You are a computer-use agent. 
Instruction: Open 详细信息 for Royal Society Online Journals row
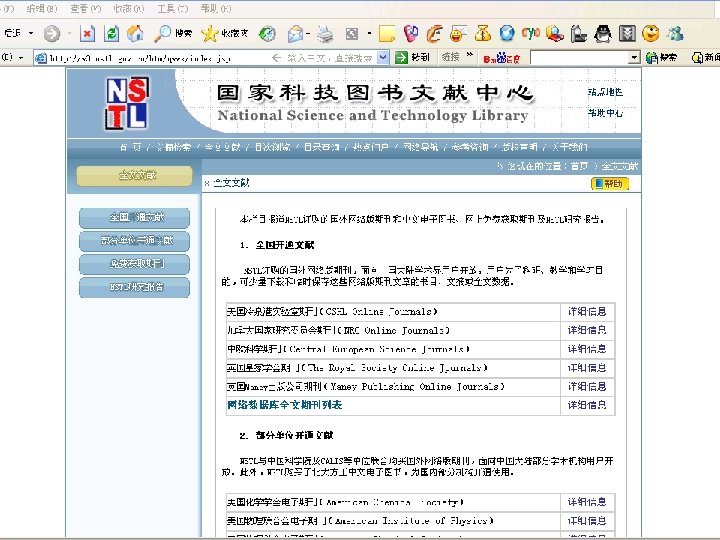click(x=587, y=368)
